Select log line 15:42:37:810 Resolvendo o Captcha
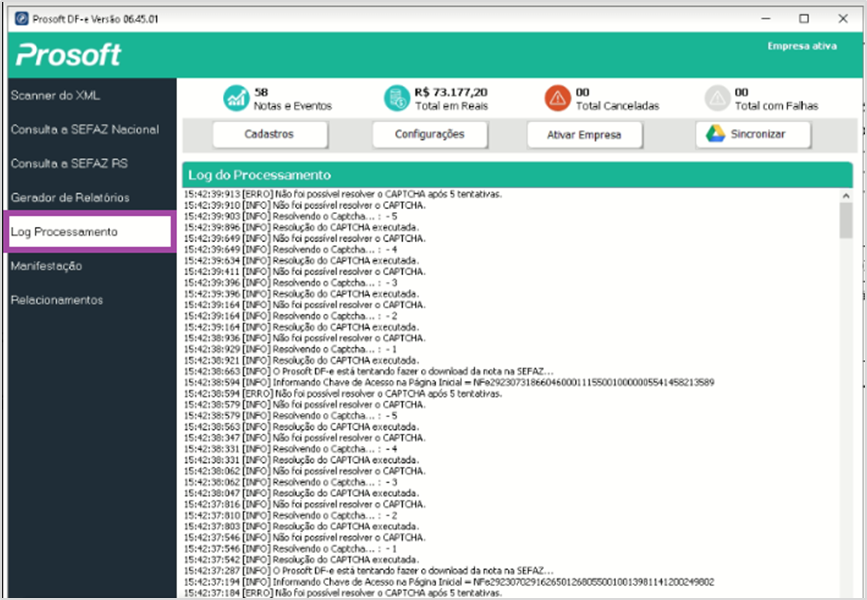 (290, 515)
